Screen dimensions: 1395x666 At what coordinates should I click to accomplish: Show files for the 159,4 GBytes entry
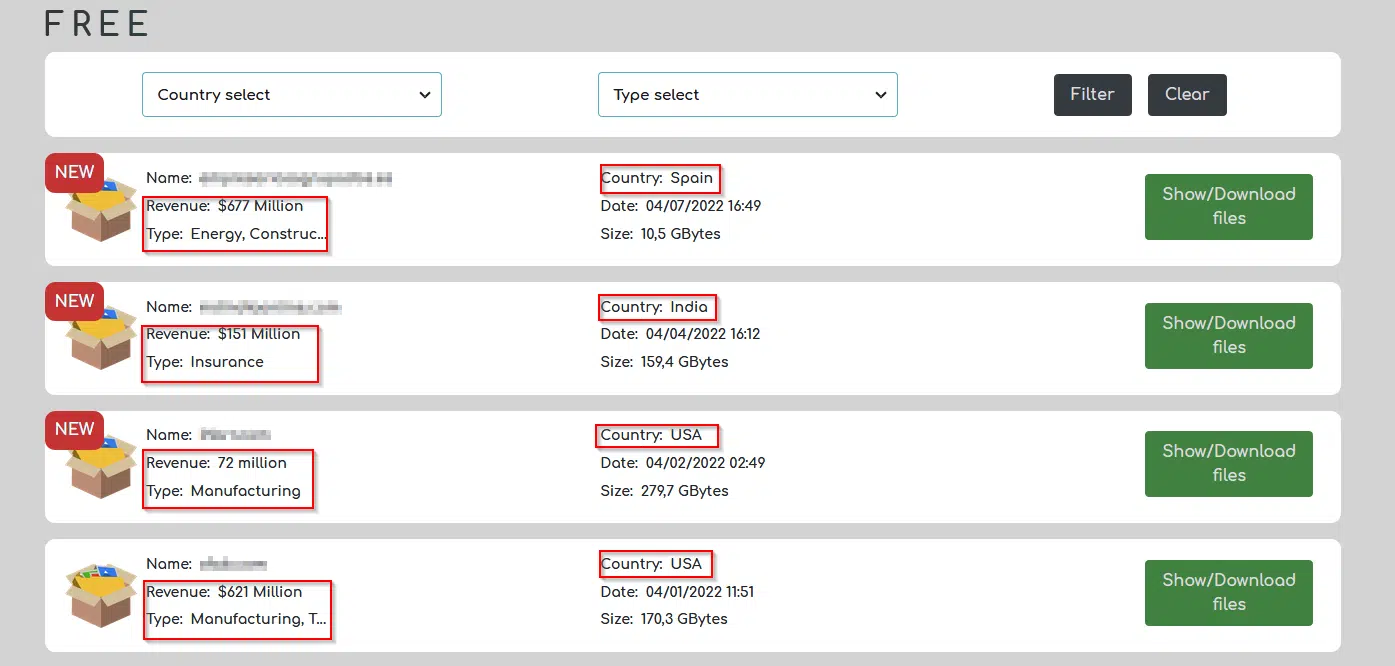pyautogui.click(x=1228, y=336)
